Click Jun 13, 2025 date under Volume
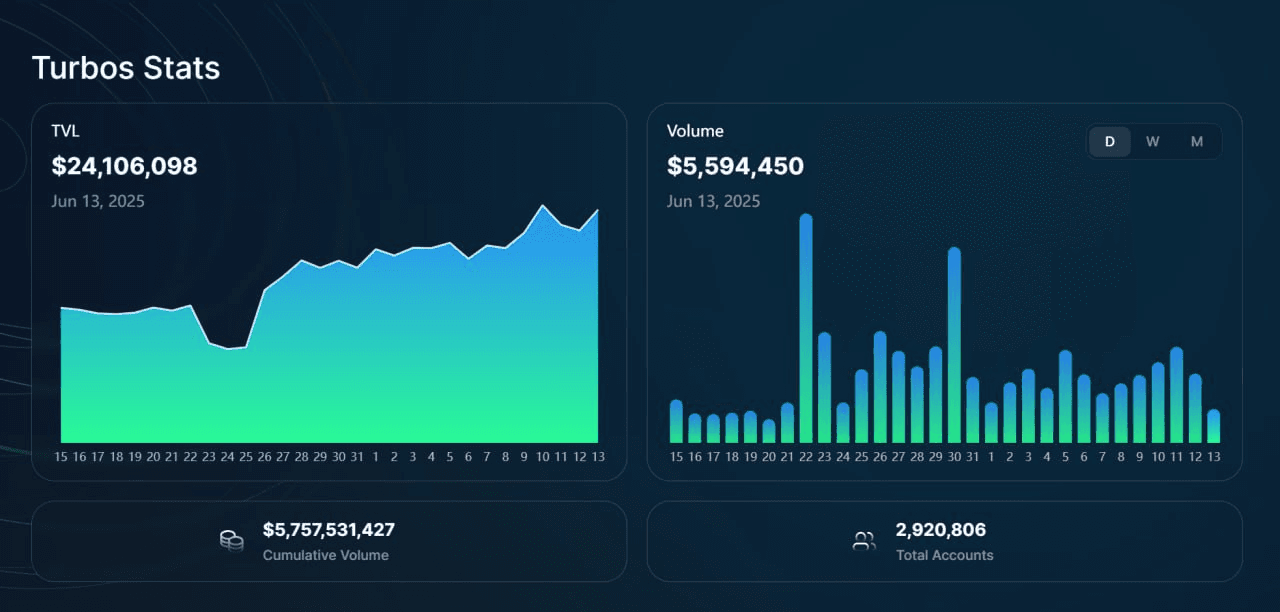Viewport: 1280px width, 612px height. 713,201
